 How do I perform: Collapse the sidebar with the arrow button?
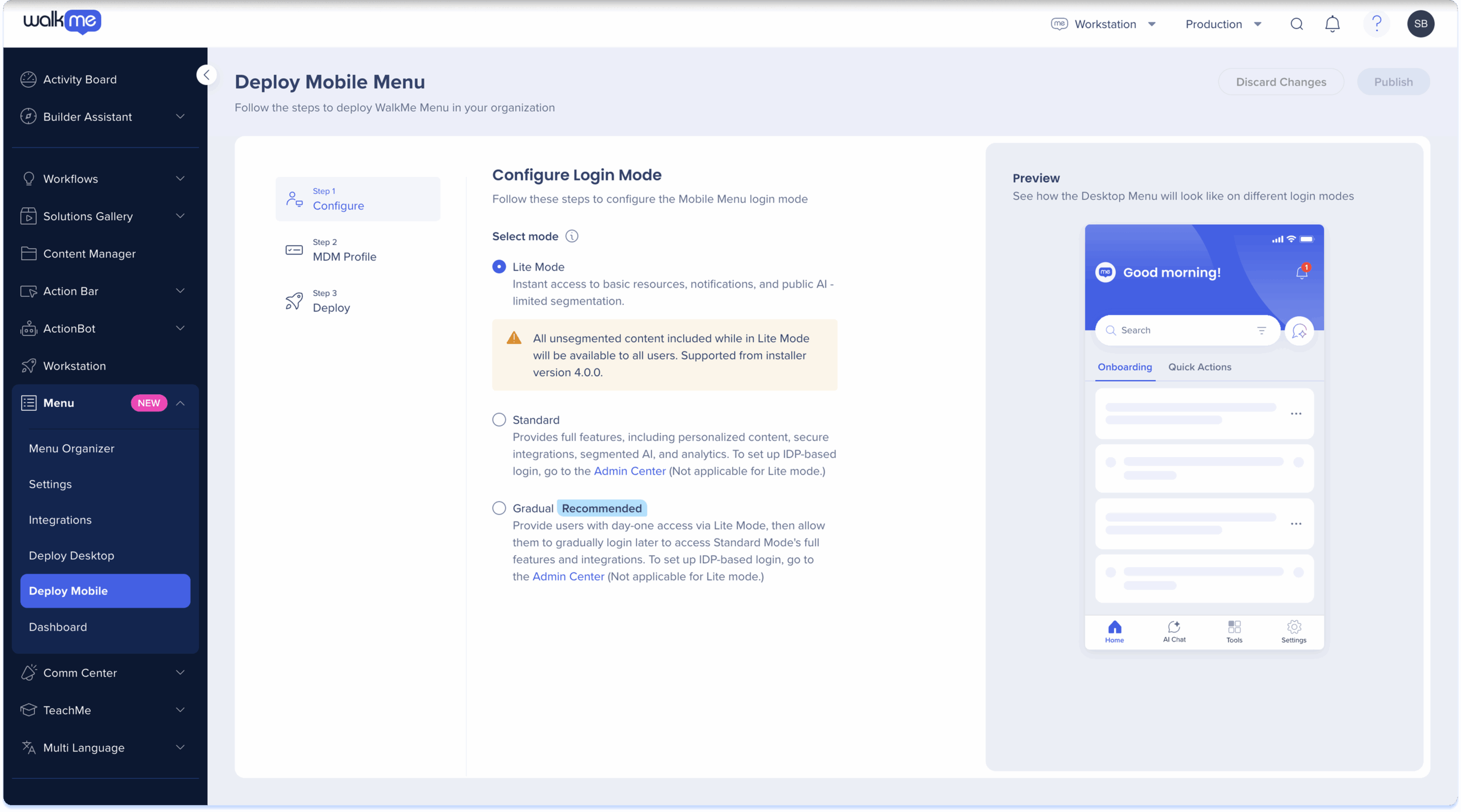point(207,75)
